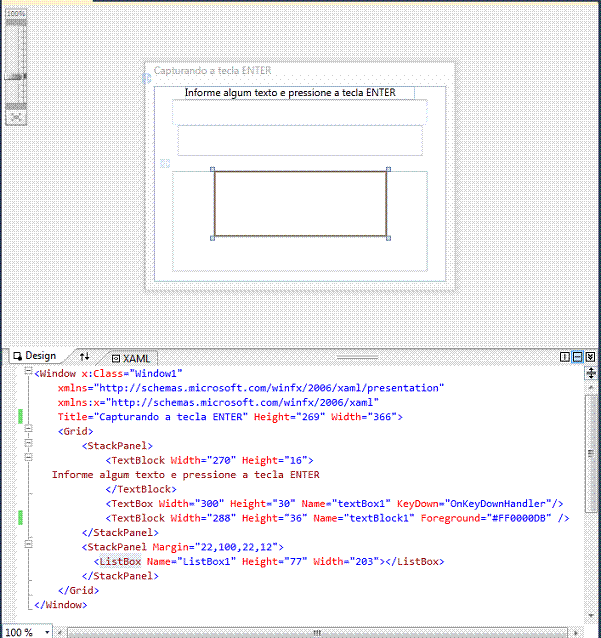Select the ListBox1 control in designer
The image size is (601, 638).
click(300, 203)
